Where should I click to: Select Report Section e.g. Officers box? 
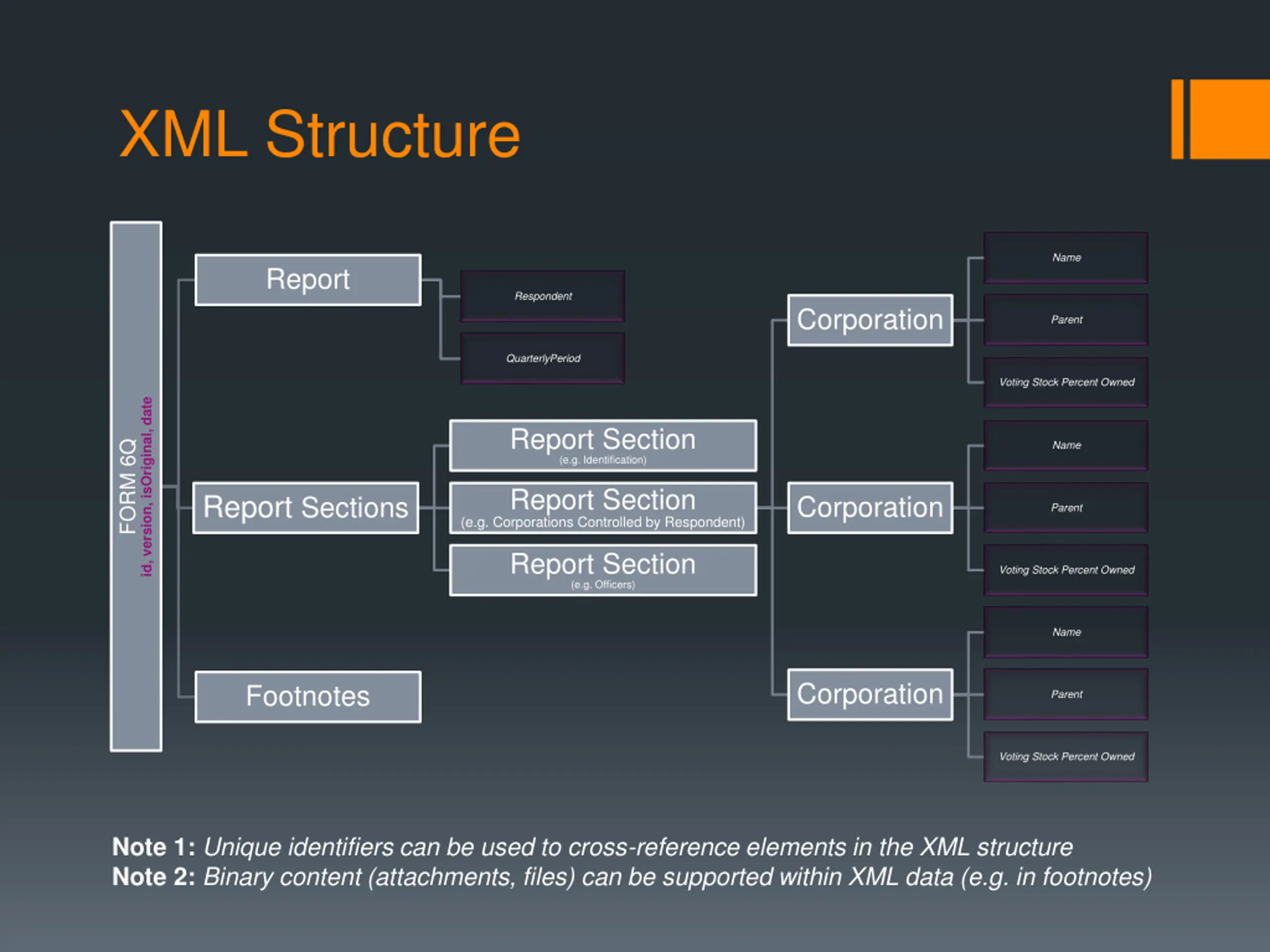(x=603, y=570)
